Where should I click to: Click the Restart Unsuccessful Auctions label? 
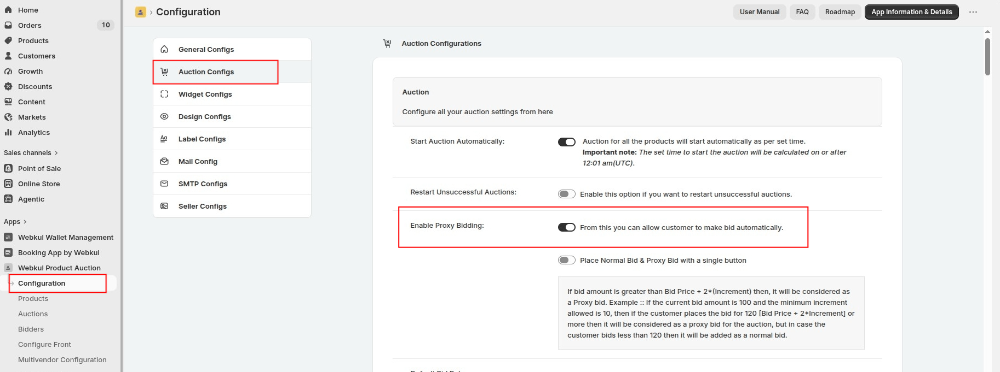point(463,192)
